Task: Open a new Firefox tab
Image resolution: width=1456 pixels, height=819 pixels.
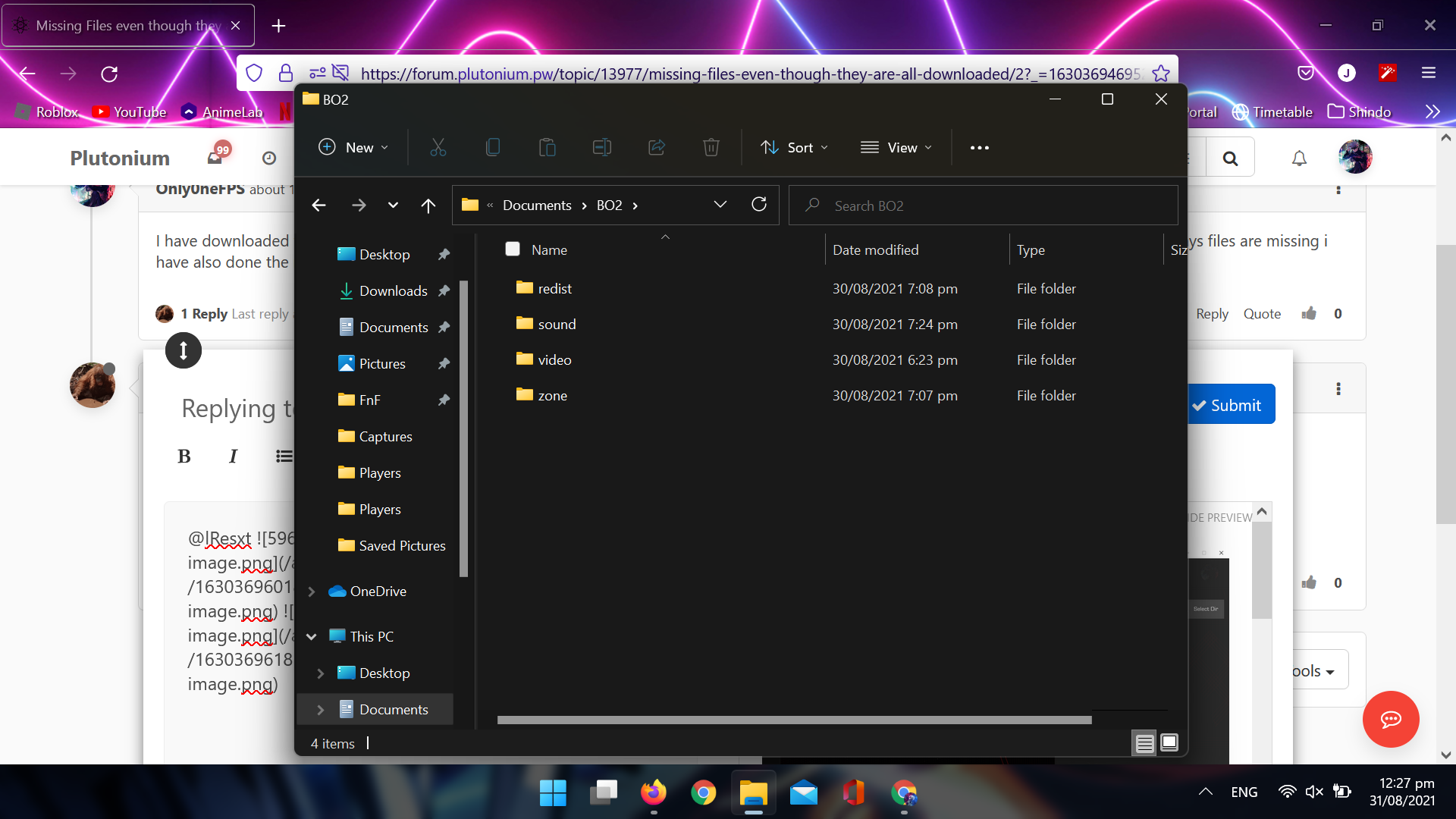Action: [278, 26]
